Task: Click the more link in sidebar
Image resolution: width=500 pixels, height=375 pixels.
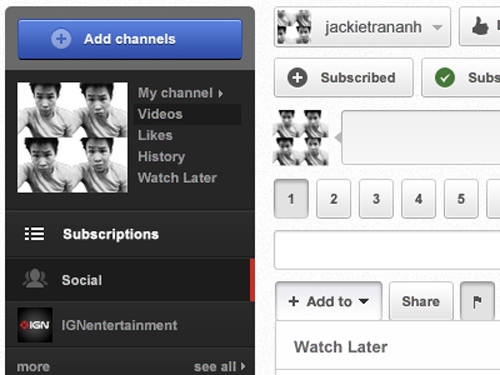Action: click(33, 367)
